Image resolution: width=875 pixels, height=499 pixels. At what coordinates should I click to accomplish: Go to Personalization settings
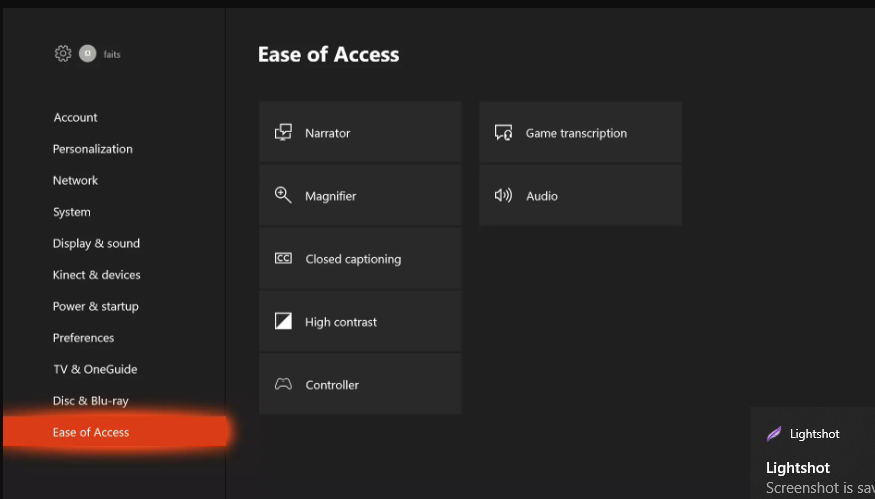93,149
